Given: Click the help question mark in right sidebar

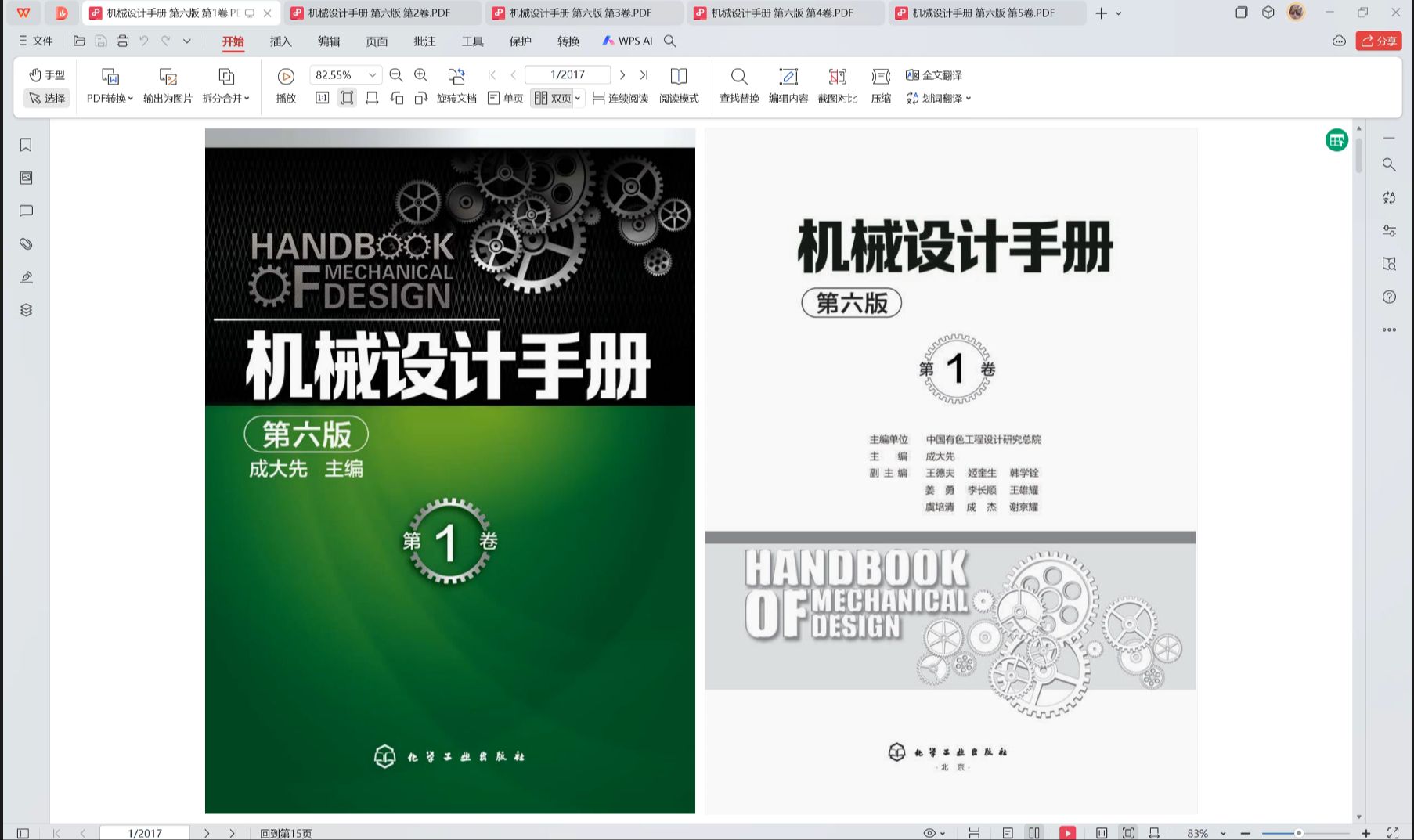Looking at the screenshot, I should [1389, 297].
